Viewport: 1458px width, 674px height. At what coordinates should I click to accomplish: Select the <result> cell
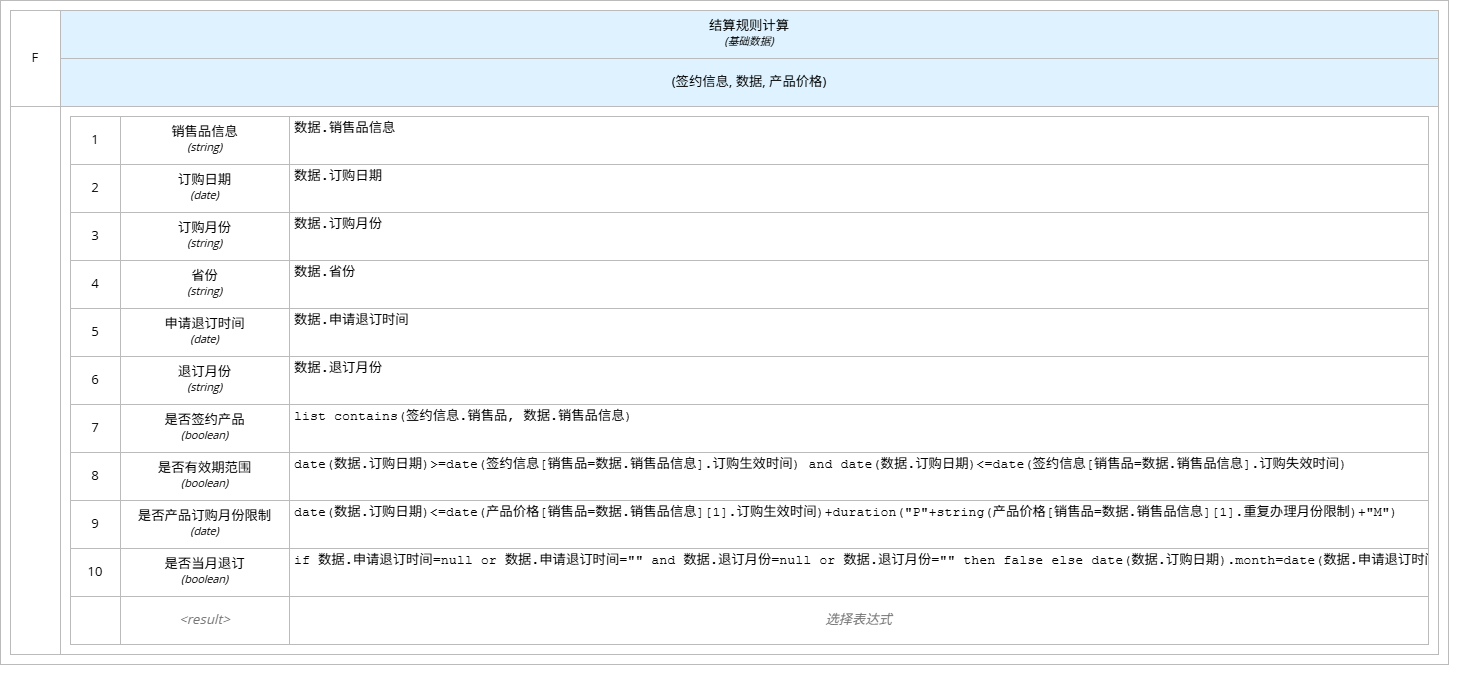click(204, 618)
